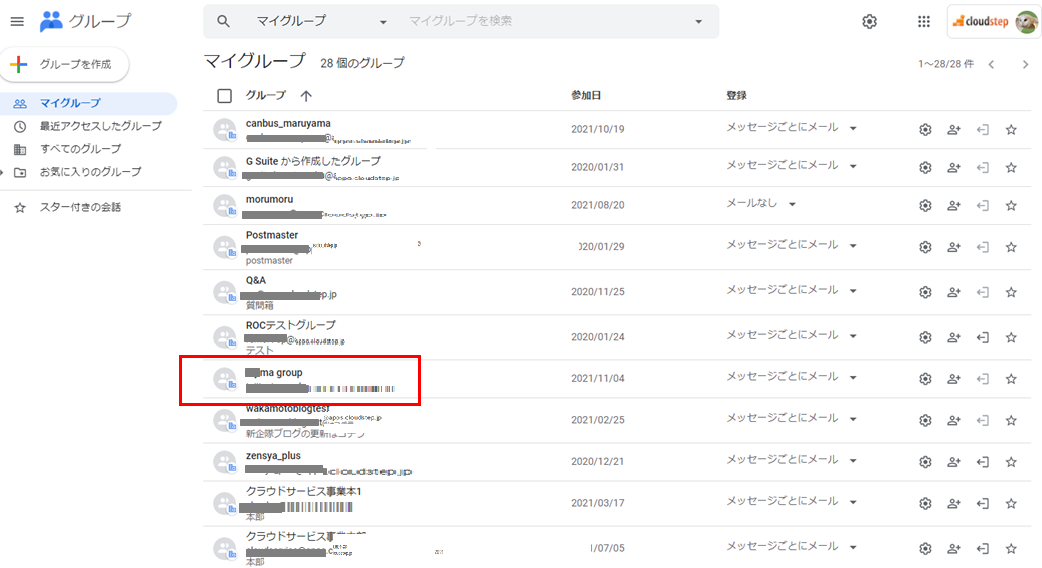Open the wakamotoblogtest group

click(288, 409)
